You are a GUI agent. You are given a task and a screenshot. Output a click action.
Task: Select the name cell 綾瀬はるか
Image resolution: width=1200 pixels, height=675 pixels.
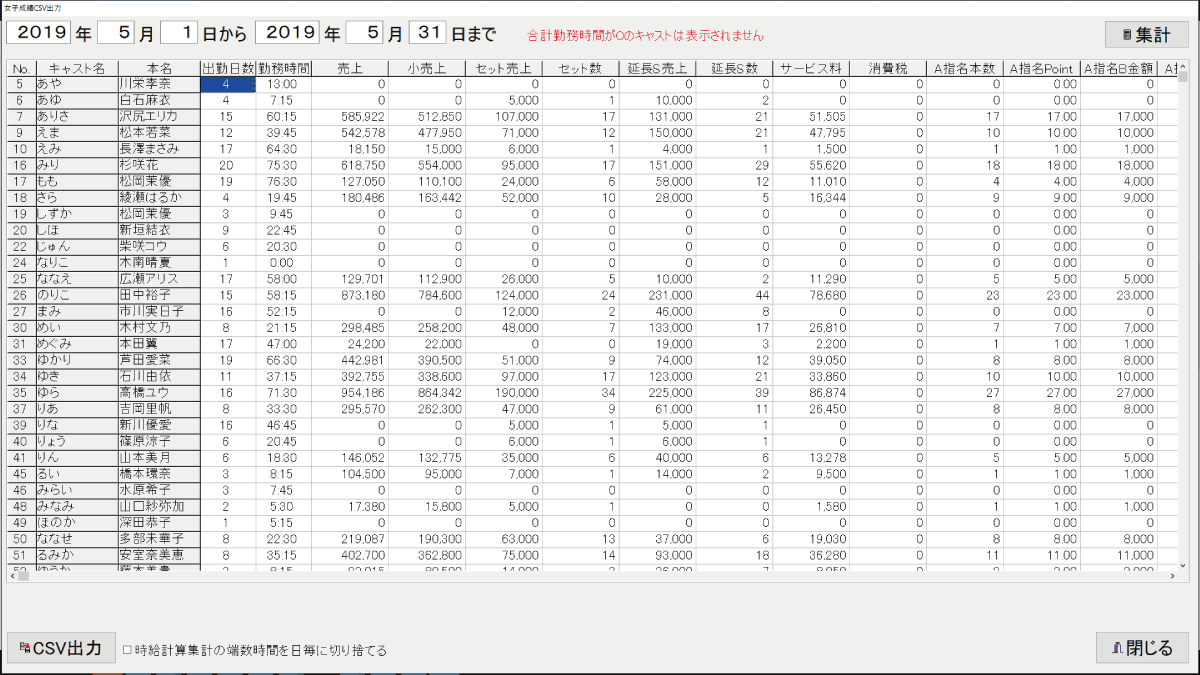[x=159, y=197]
